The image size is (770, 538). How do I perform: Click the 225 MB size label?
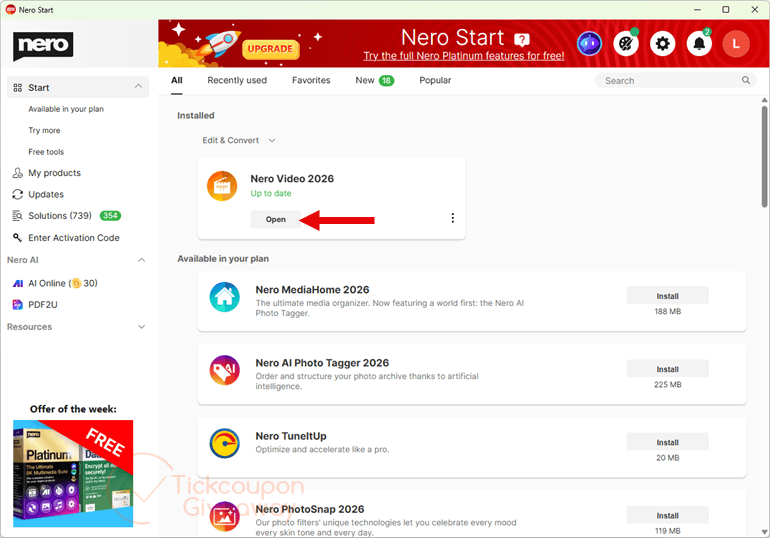click(667, 384)
